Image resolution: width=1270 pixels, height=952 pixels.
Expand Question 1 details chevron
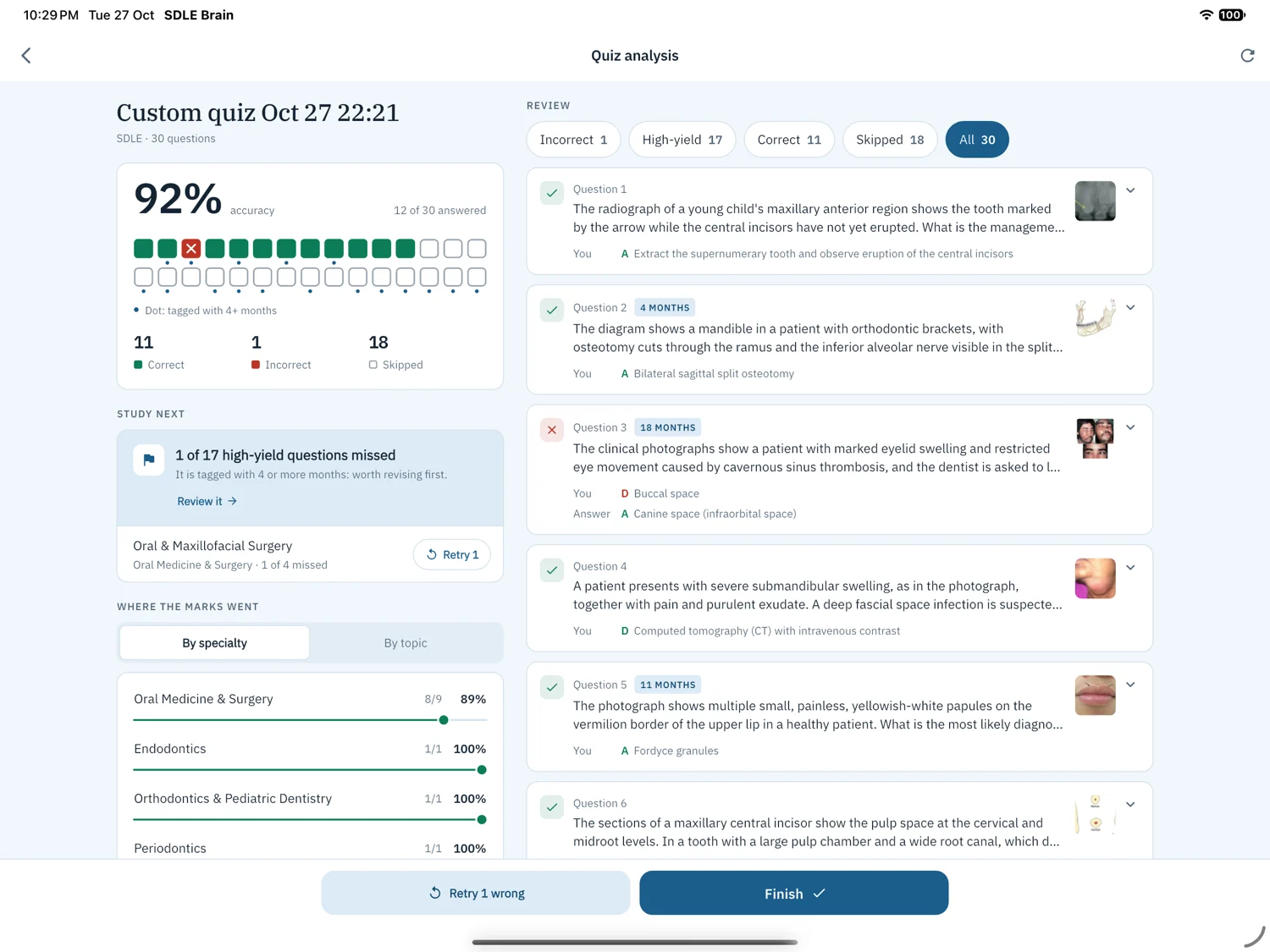(1130, 190)
